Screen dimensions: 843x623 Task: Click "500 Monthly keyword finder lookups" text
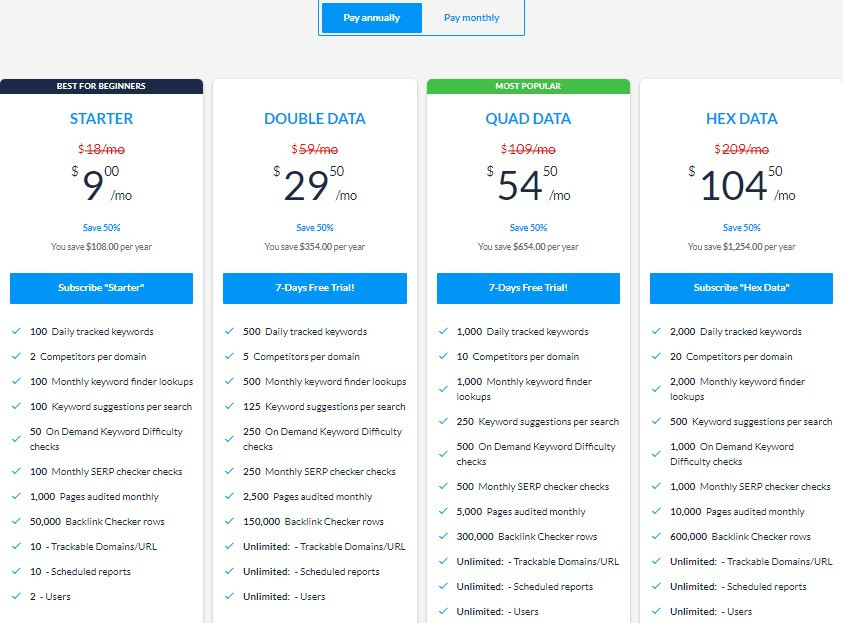(x=325, y=382)
